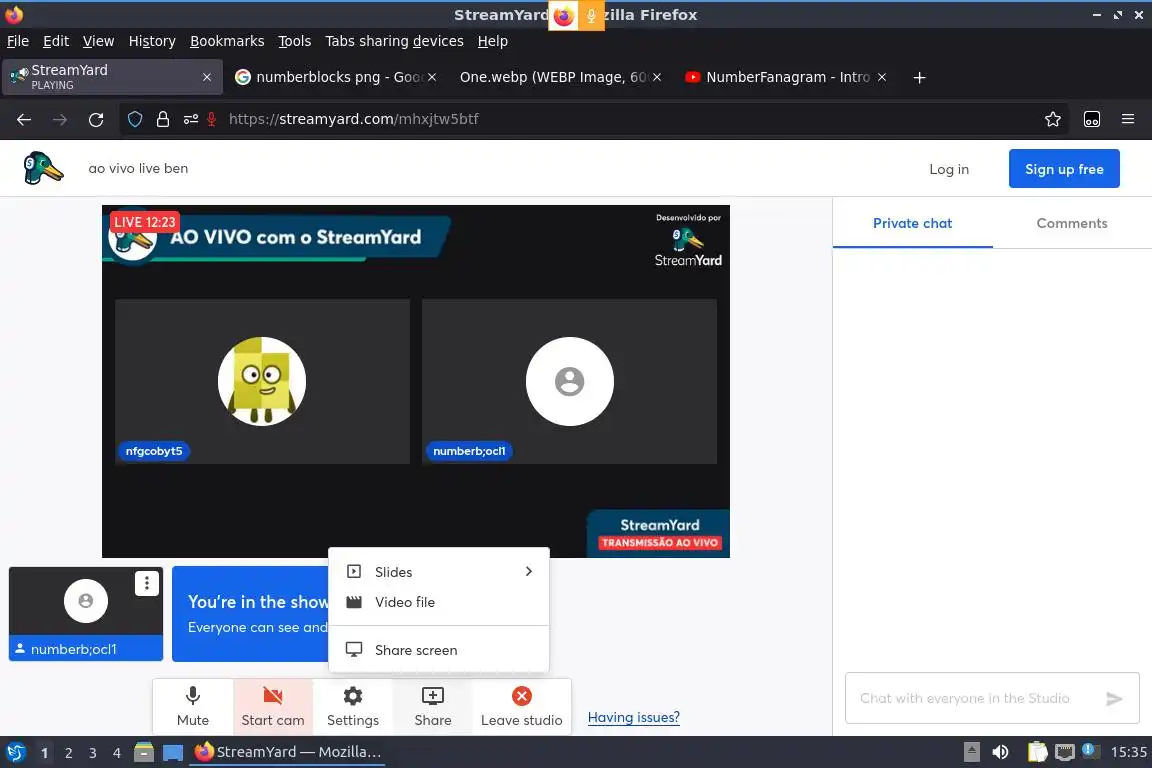1152x768 pixels.
Task: Close the NumberFanagram tab
Action: pos(882,77)
